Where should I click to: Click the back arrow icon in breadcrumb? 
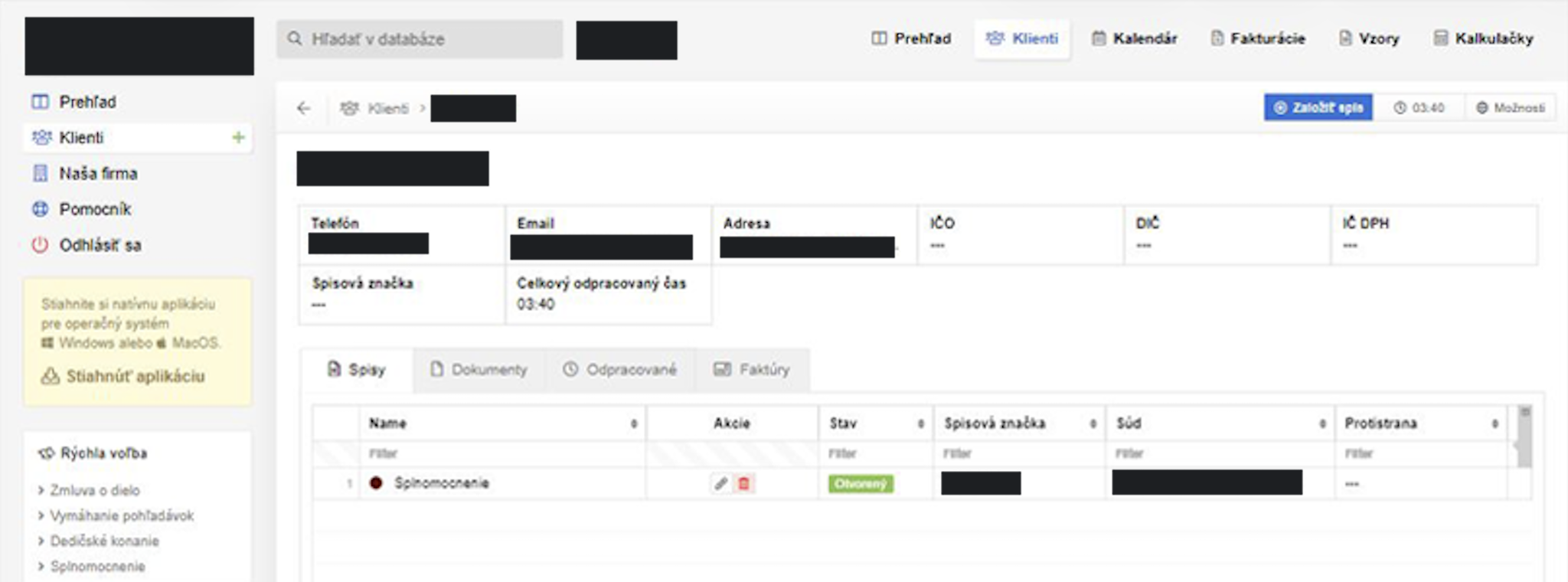click(x=304, y=108)
